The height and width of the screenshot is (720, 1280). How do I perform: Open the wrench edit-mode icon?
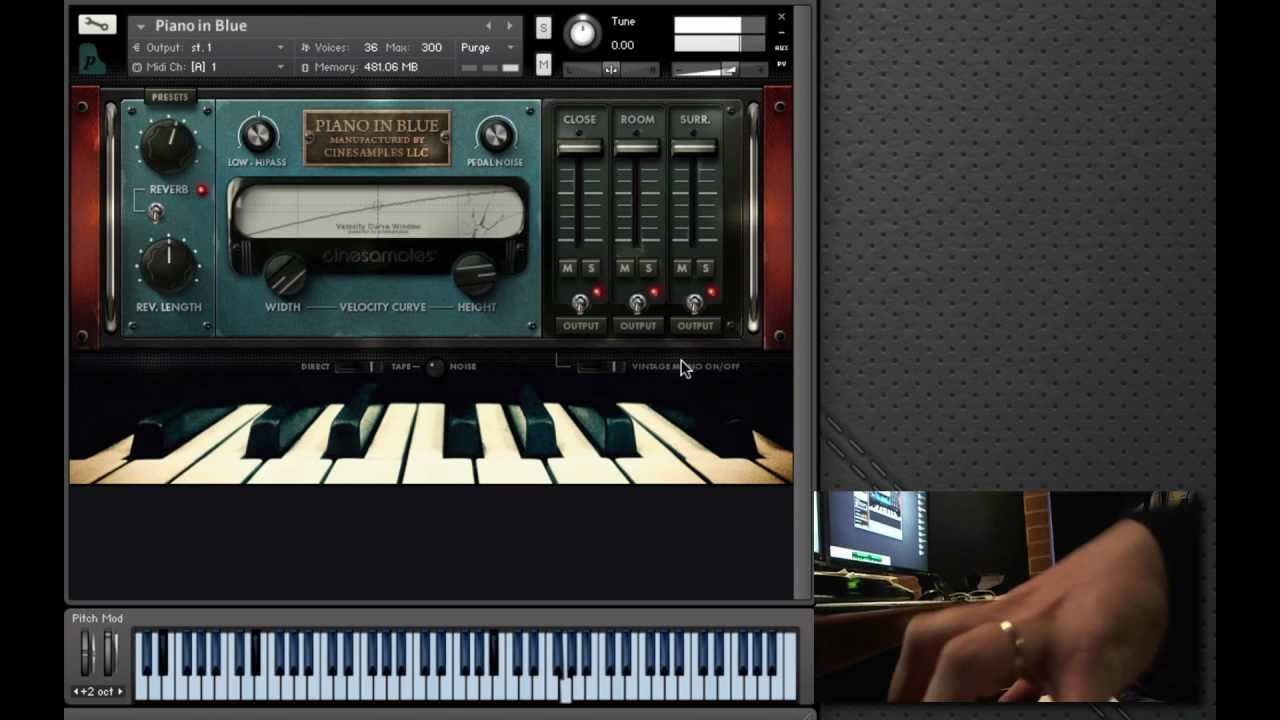point(97,25)
